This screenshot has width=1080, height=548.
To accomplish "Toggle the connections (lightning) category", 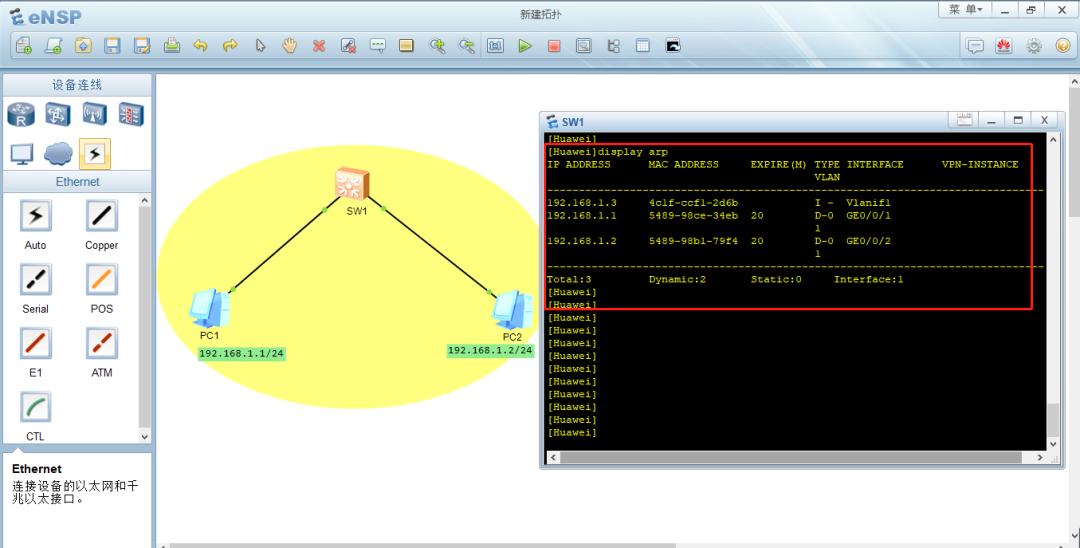I will [95, 154].
